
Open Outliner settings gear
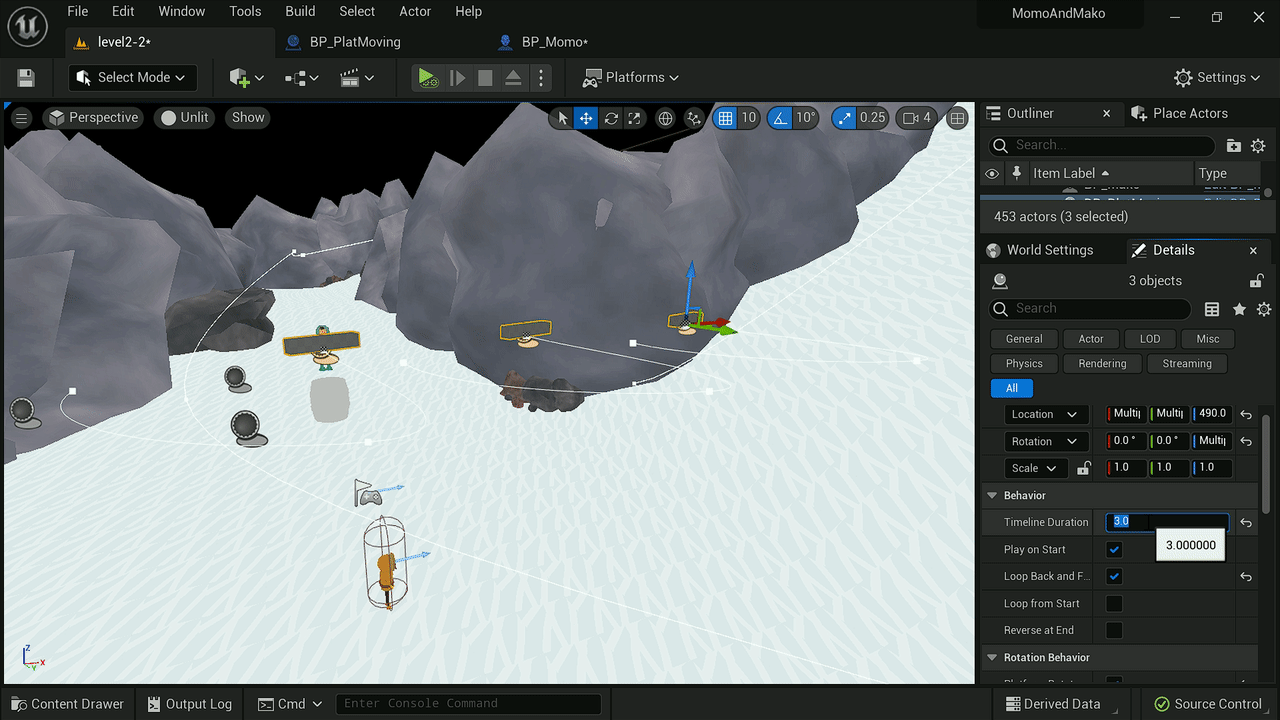click(x=1258, y=146)
